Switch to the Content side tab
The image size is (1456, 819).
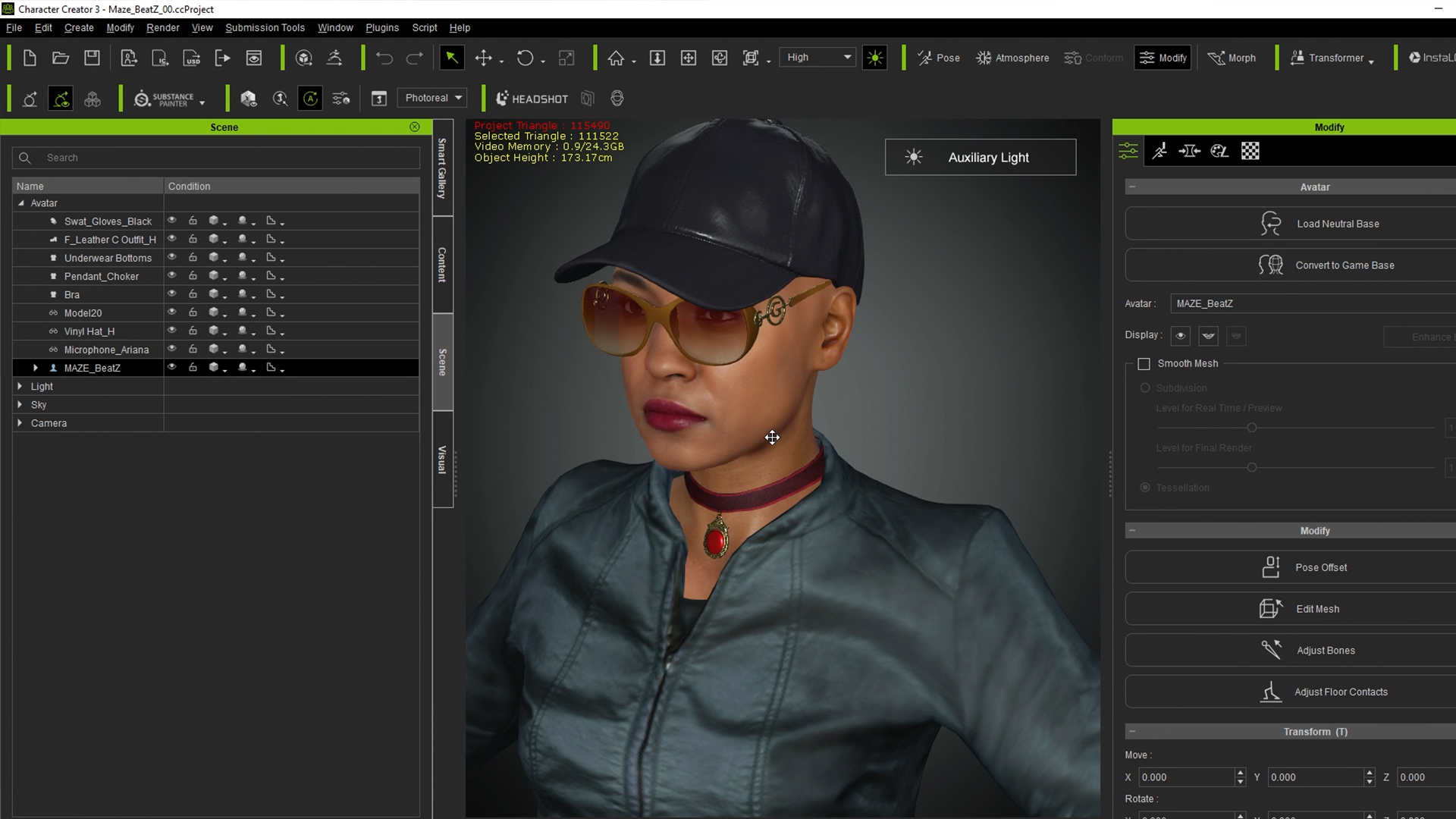442,265
